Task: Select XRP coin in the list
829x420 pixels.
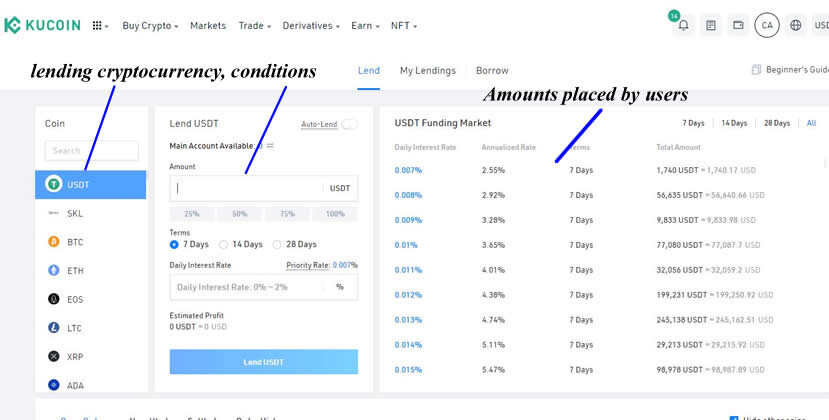Action: click(x=90, y=357)
